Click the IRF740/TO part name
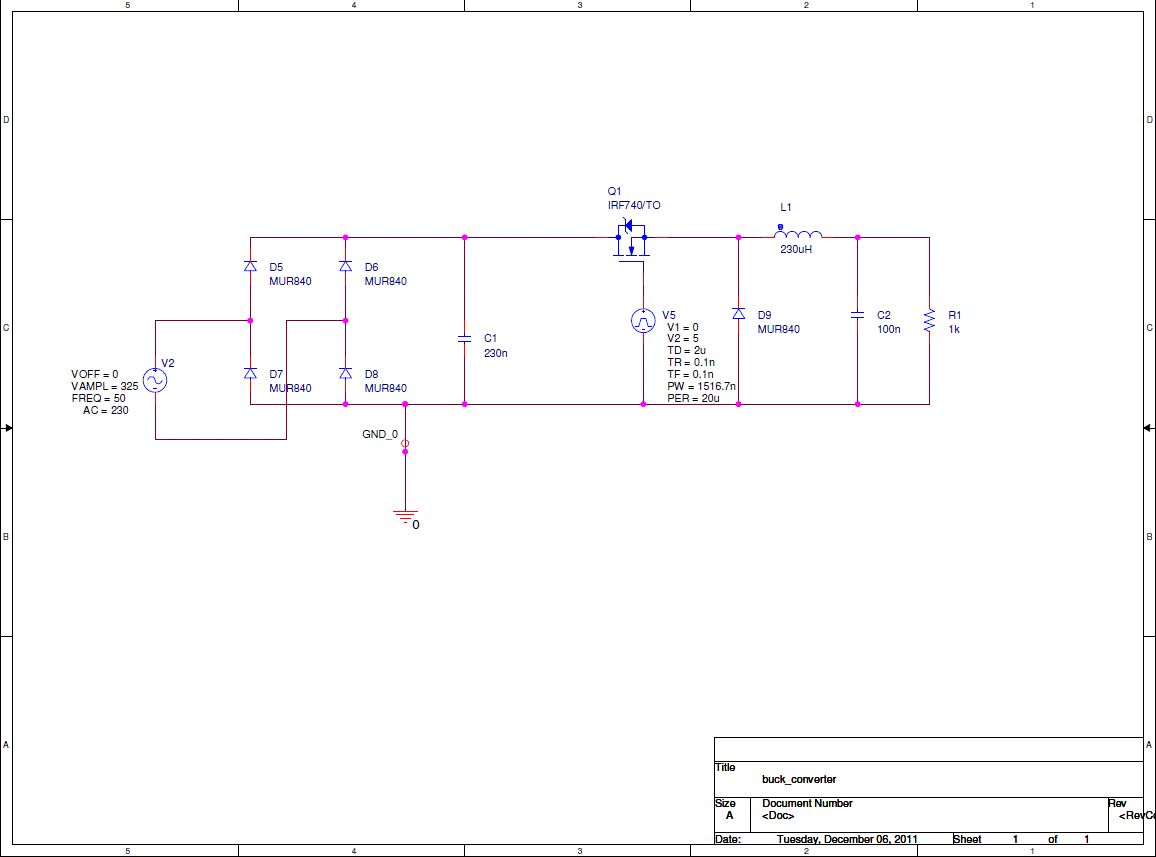1156x857 pixels. 634,206
